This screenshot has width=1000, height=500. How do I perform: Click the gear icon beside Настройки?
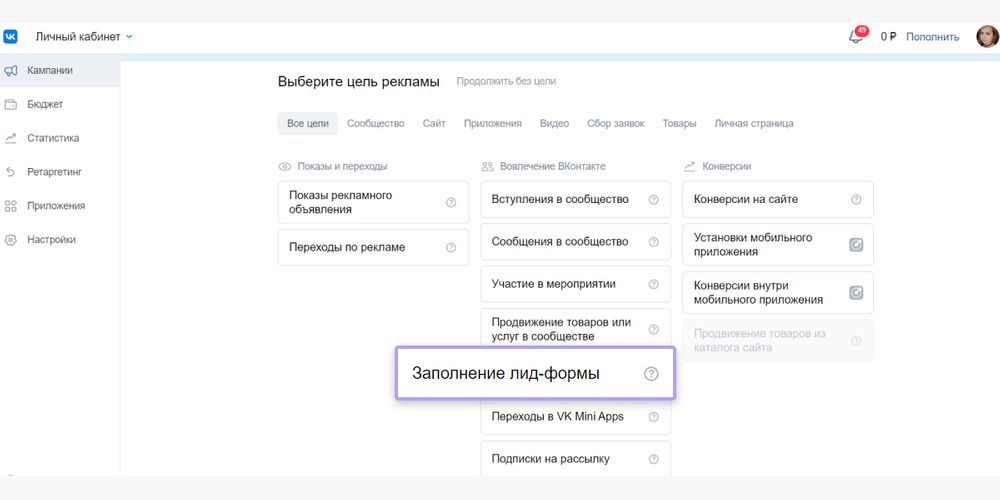coord(11,240)
